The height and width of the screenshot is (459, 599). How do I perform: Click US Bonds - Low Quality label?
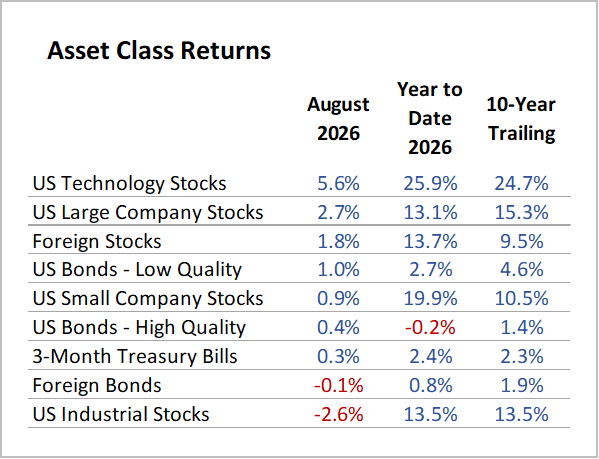coord(137,270)
